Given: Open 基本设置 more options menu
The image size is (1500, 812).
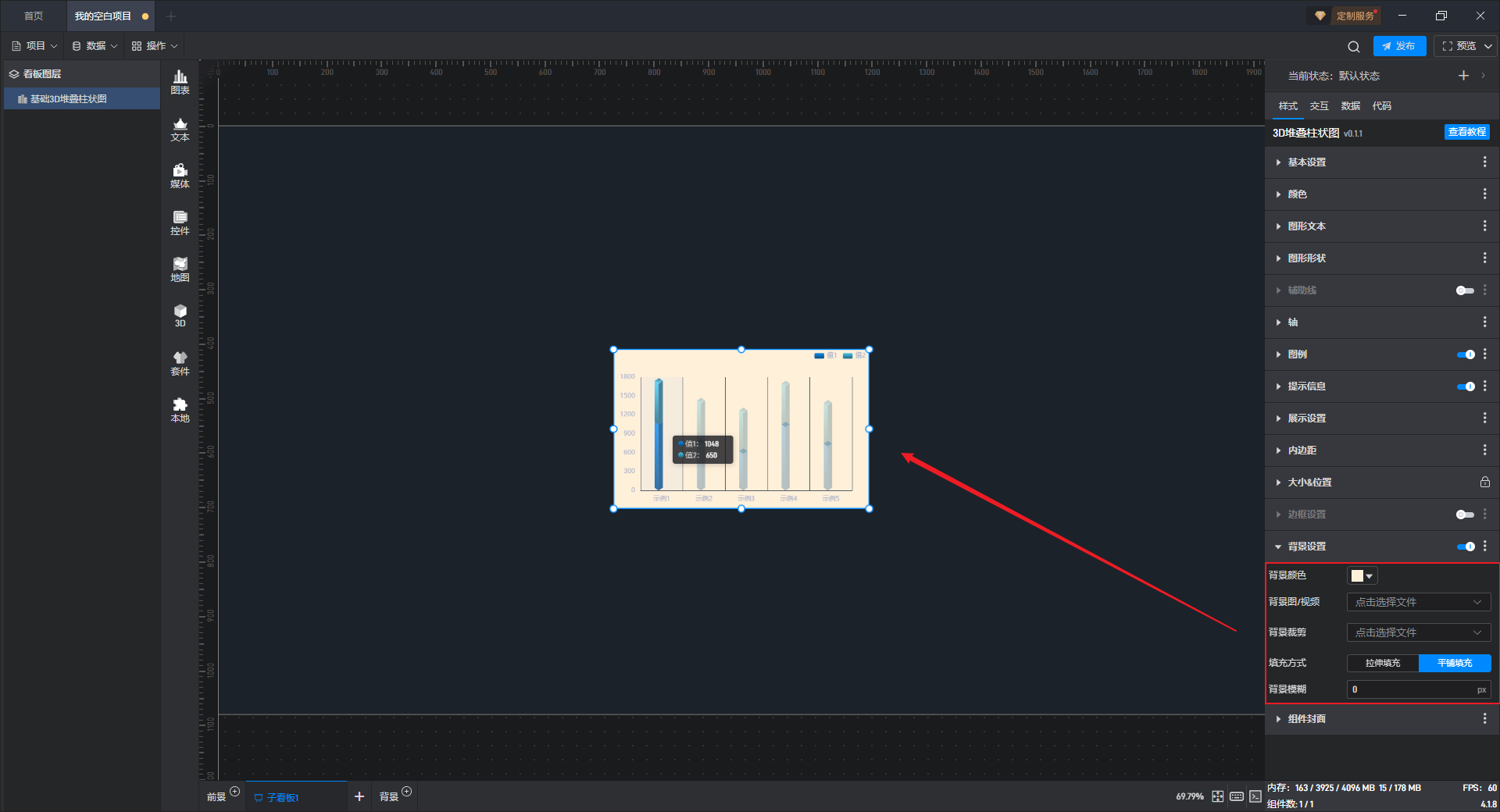Looking at the screenshot, I should pyautogui.click(x=1484, y=162).
